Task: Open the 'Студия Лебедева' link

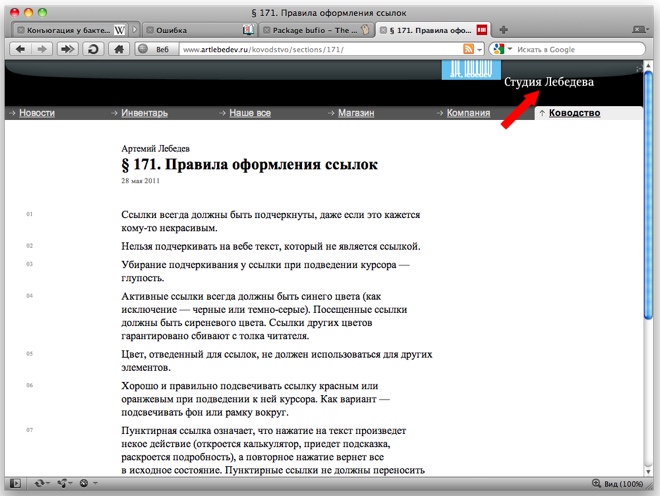Action: pyautogui.click(x=549, y=82)
